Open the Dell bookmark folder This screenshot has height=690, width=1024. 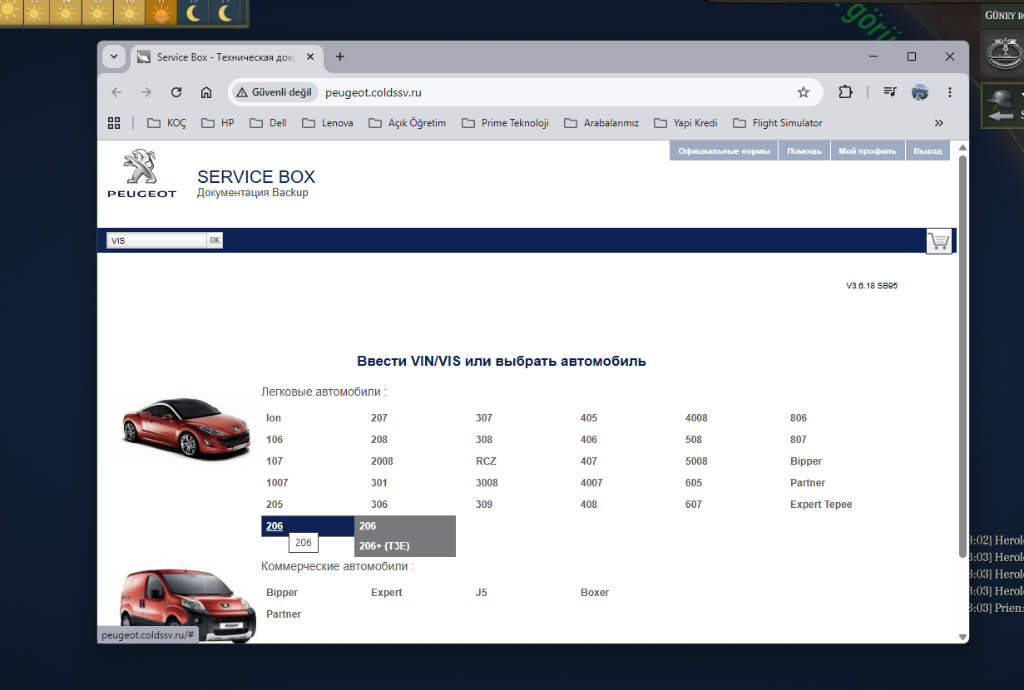[x=268, y=123]
